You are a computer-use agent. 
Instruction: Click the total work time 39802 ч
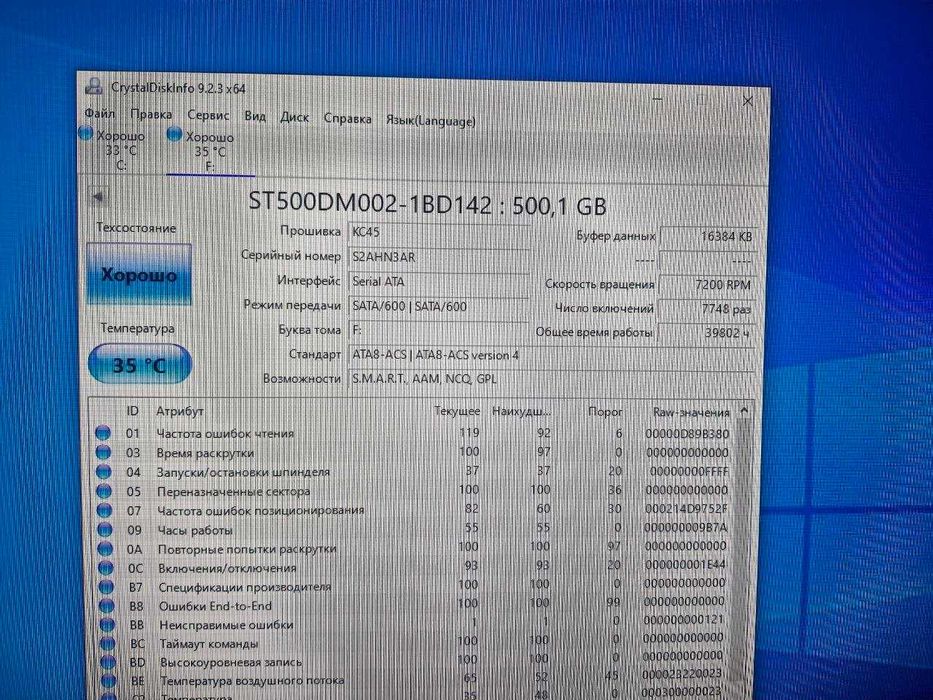pos(706,333)
